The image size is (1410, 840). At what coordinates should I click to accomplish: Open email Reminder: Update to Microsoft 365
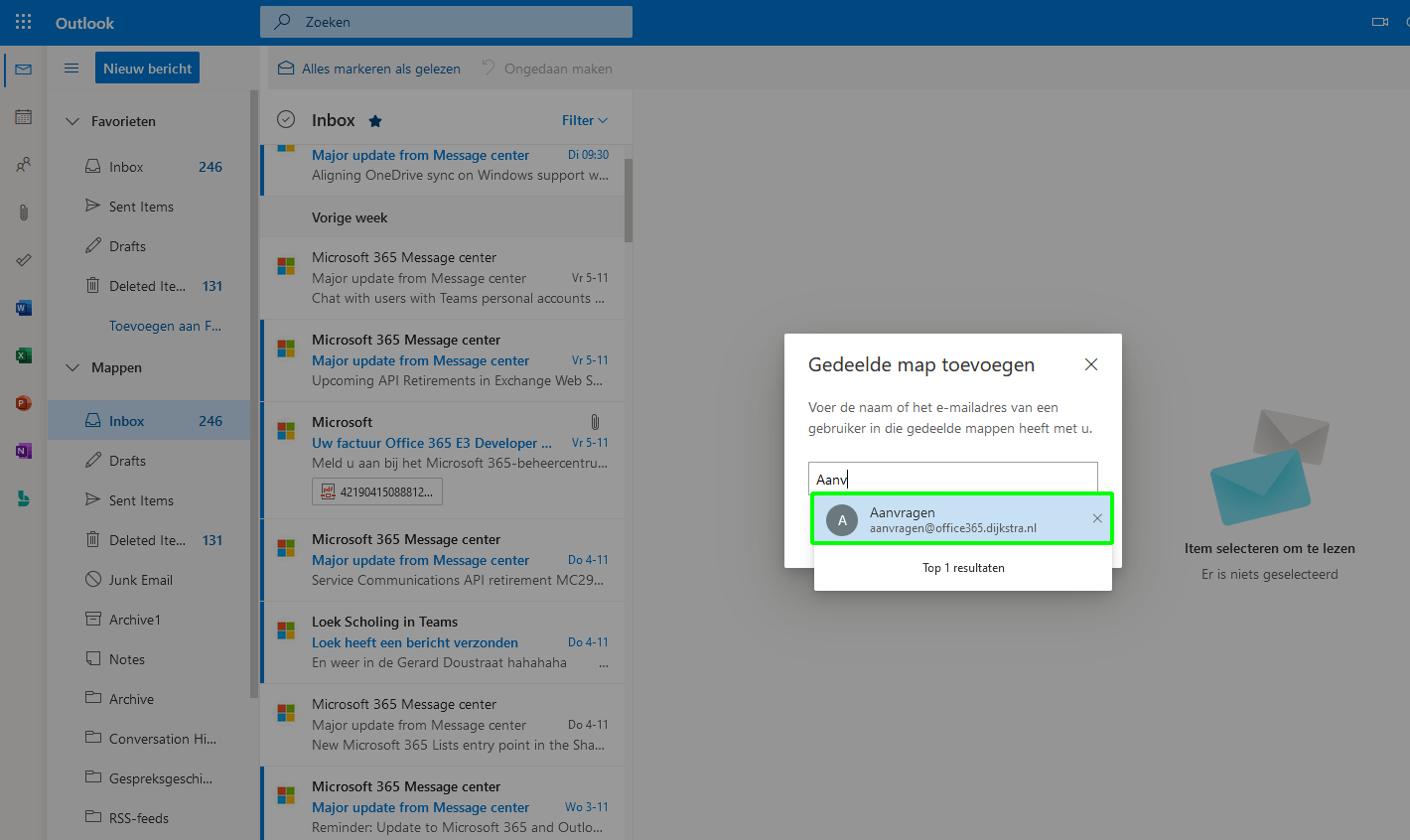click(443, 803)
